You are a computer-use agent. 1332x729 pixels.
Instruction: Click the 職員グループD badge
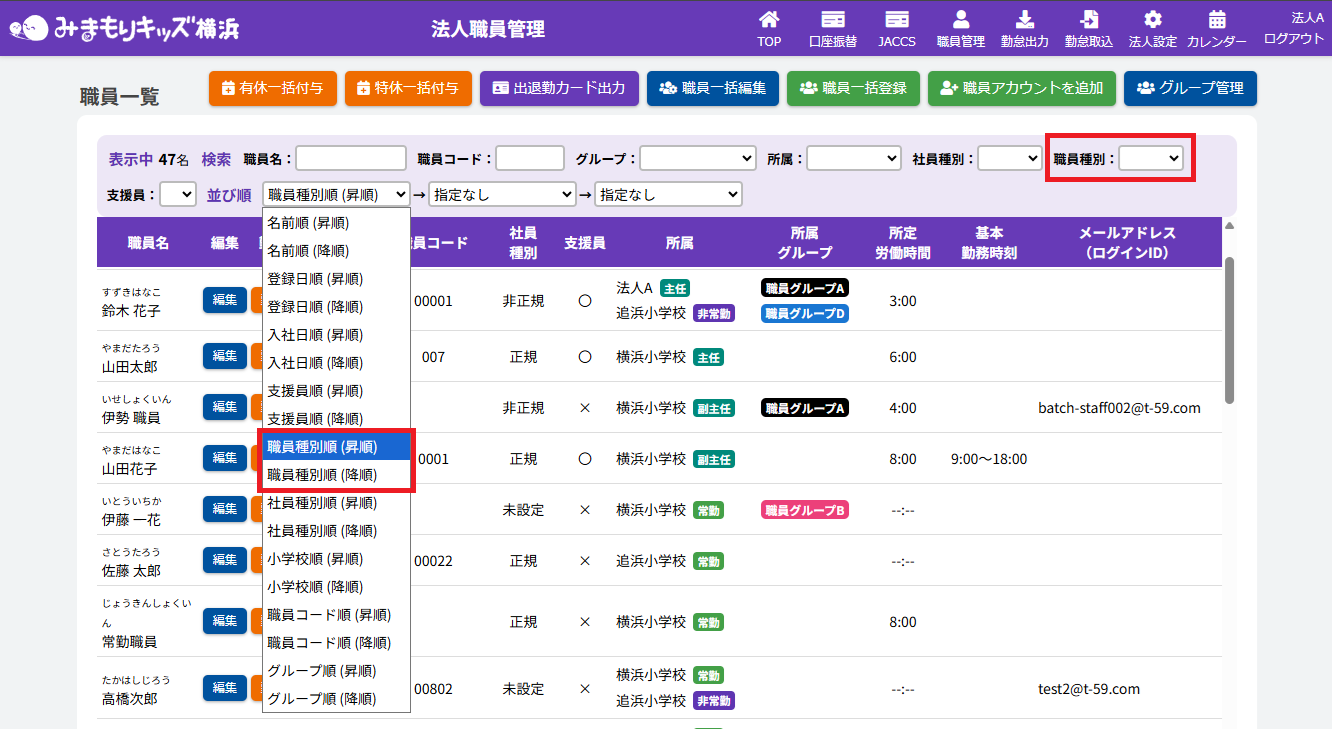[805, 314]
